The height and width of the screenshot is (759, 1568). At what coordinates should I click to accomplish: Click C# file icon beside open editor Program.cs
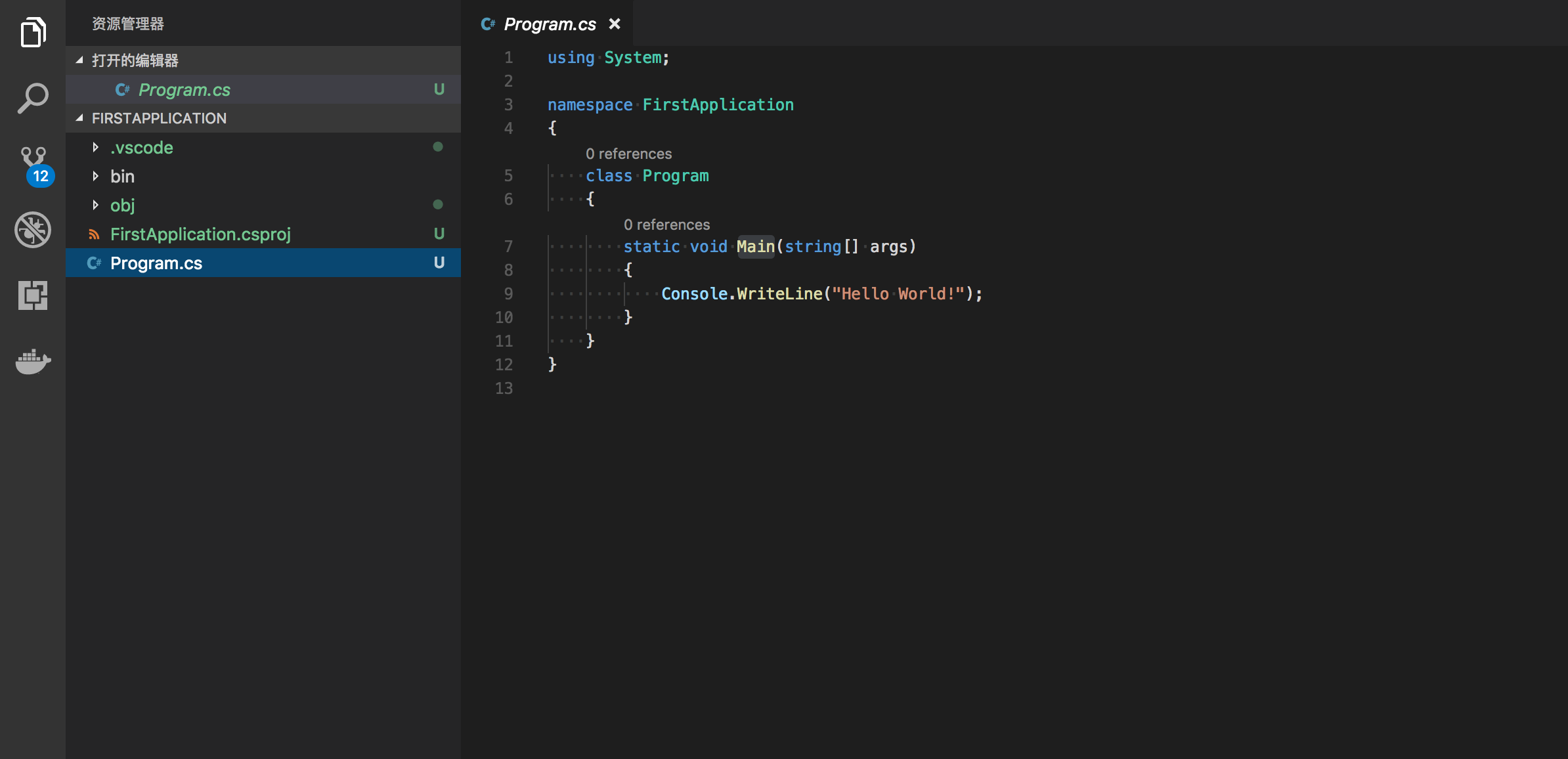(x=122, y=89)
